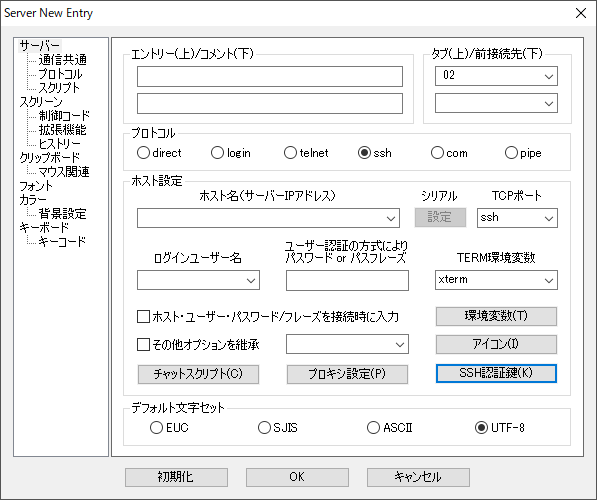Click the キャンセル cancel button

[418, 478]
